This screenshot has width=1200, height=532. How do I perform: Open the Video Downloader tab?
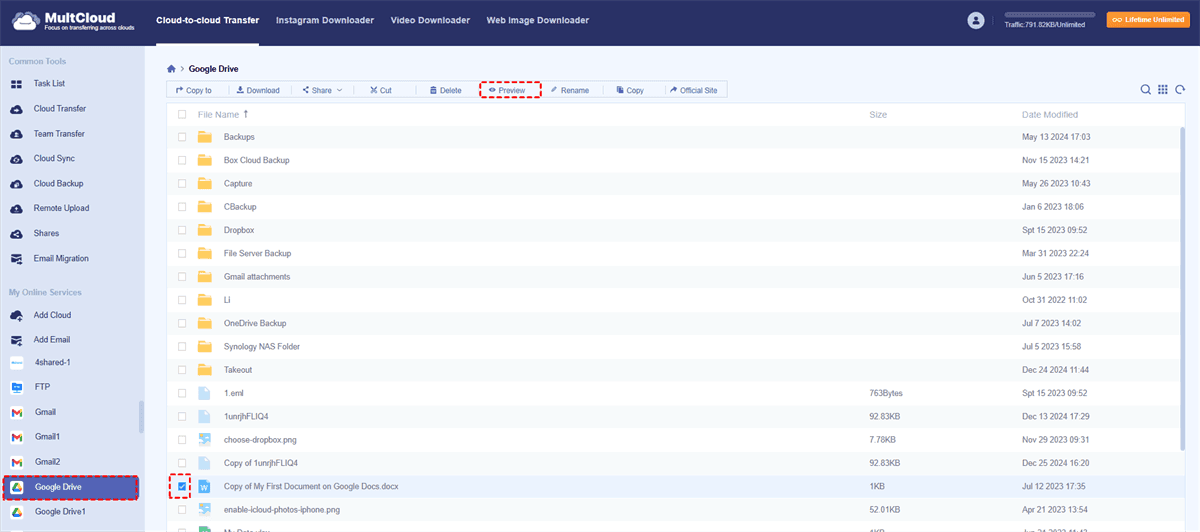point(430,20)
